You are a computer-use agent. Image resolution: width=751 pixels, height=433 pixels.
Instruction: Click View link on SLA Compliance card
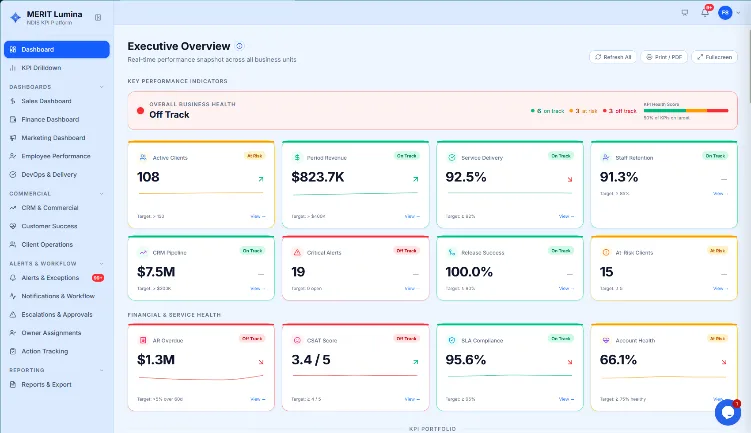click(566, 399)
